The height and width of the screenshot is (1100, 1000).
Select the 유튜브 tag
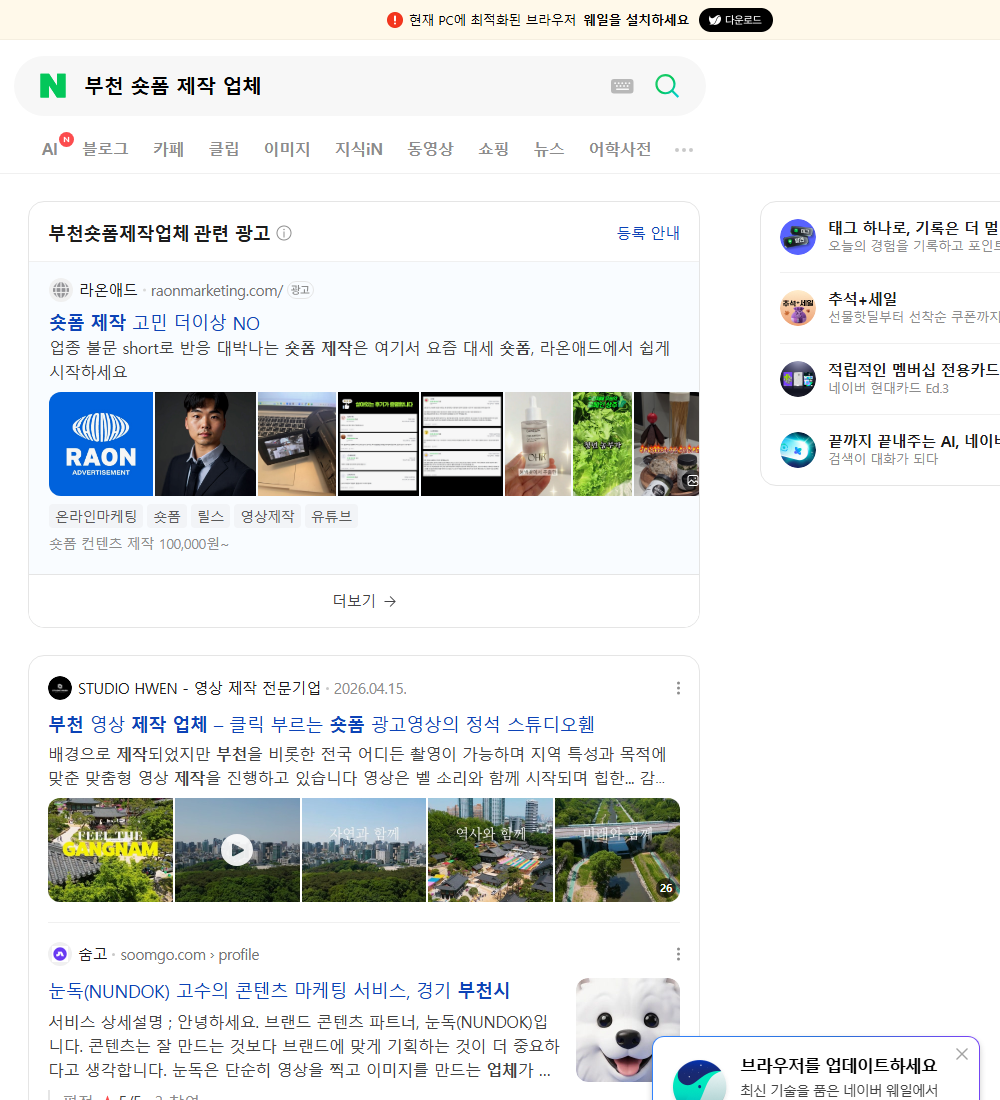331,516
